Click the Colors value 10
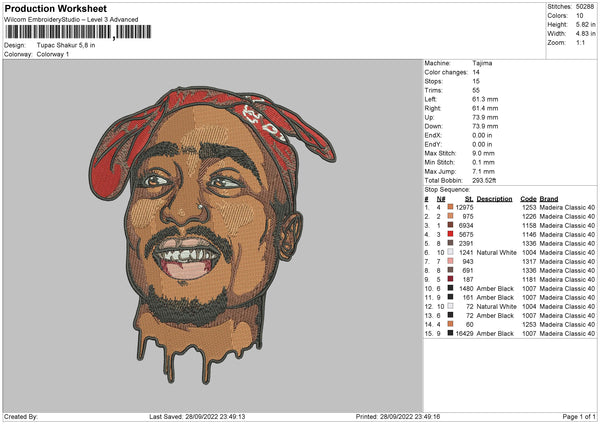 (580, 16)
